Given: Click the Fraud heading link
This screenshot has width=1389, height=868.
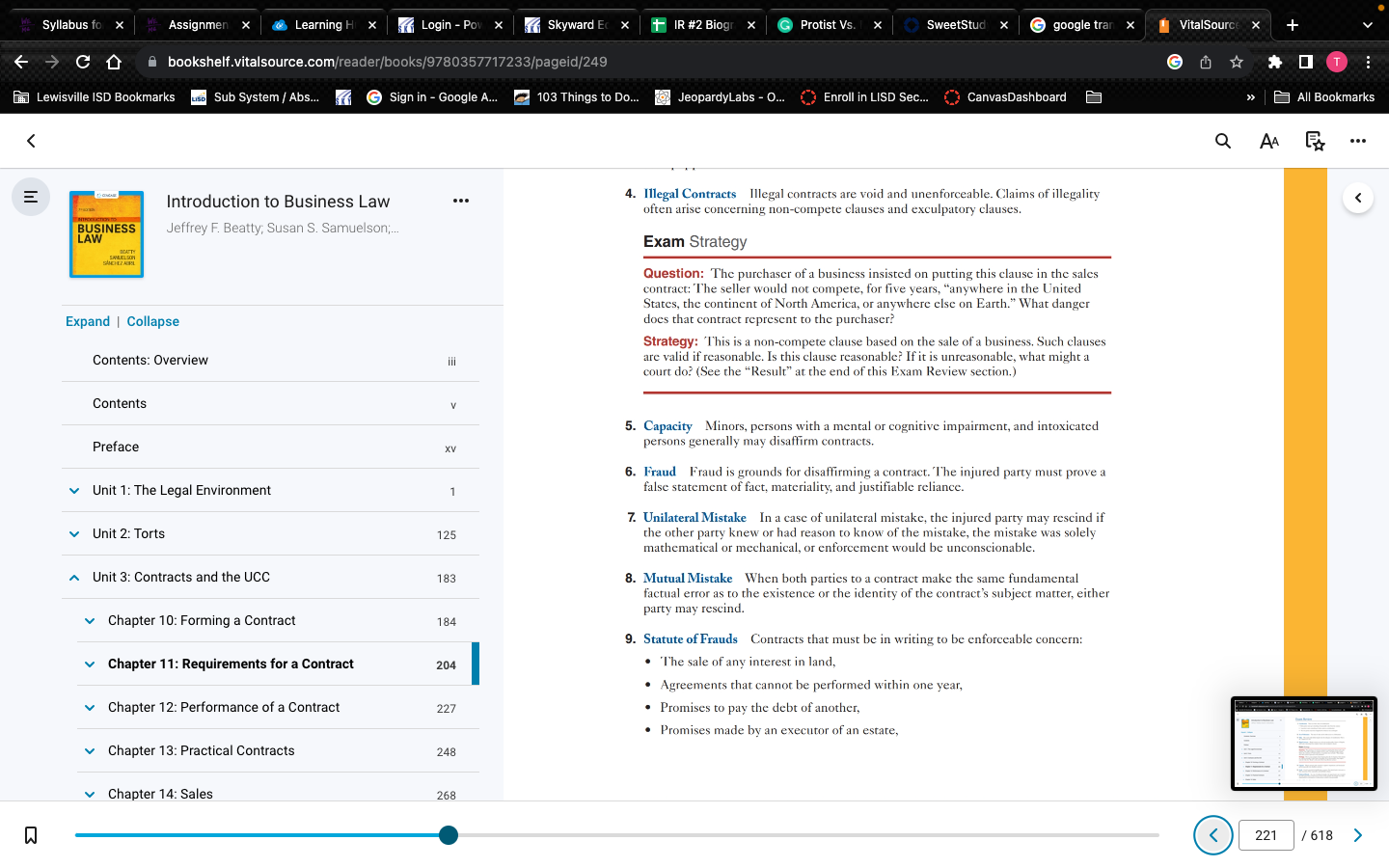Looking at the screenshot, I should point(660,472).
